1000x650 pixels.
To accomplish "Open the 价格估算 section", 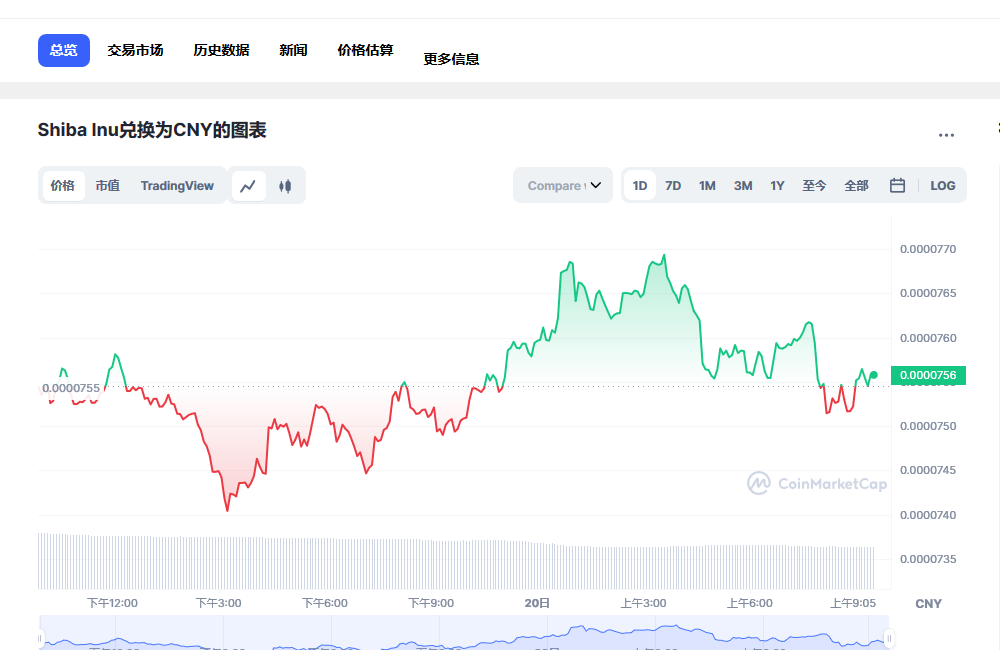I will 365,49.
